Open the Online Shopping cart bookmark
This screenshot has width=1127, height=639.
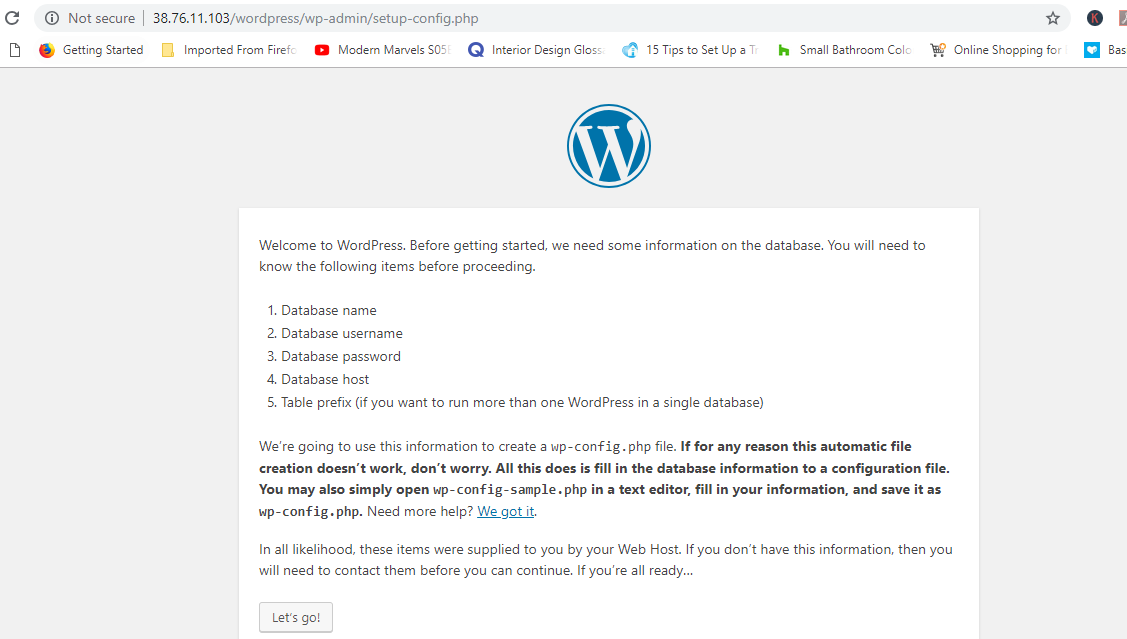[x=998, y=50]
